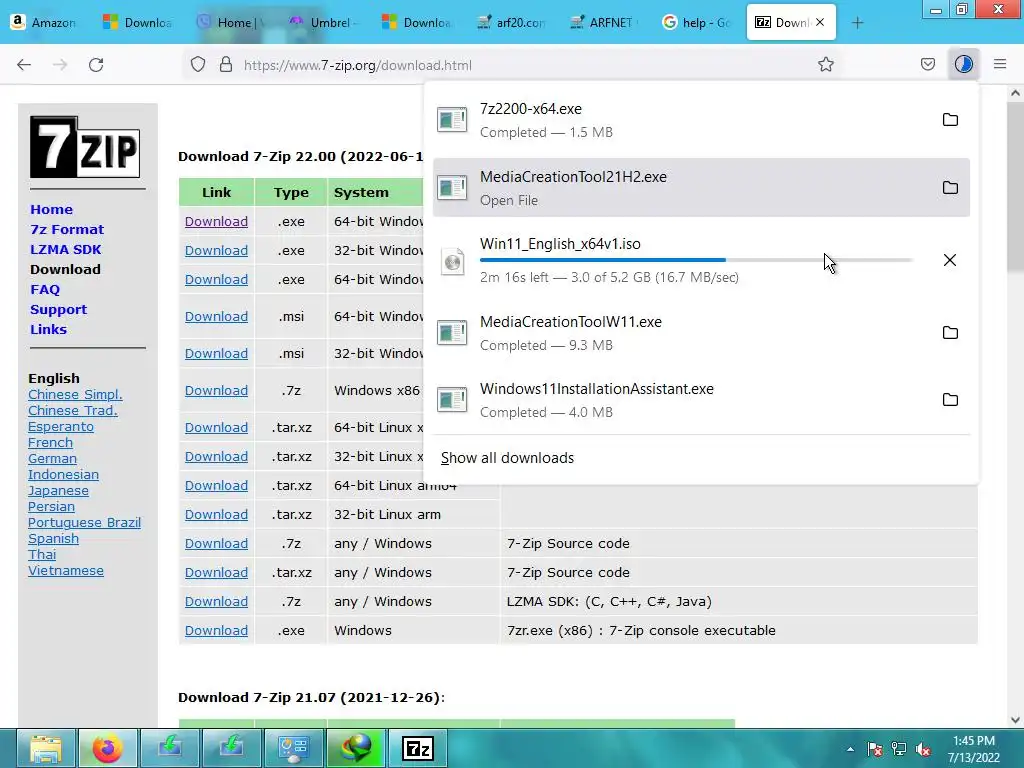The width and height of the screenshot is (1024, 768).
Task: Click Show all downloads
Action: (507, 458)
